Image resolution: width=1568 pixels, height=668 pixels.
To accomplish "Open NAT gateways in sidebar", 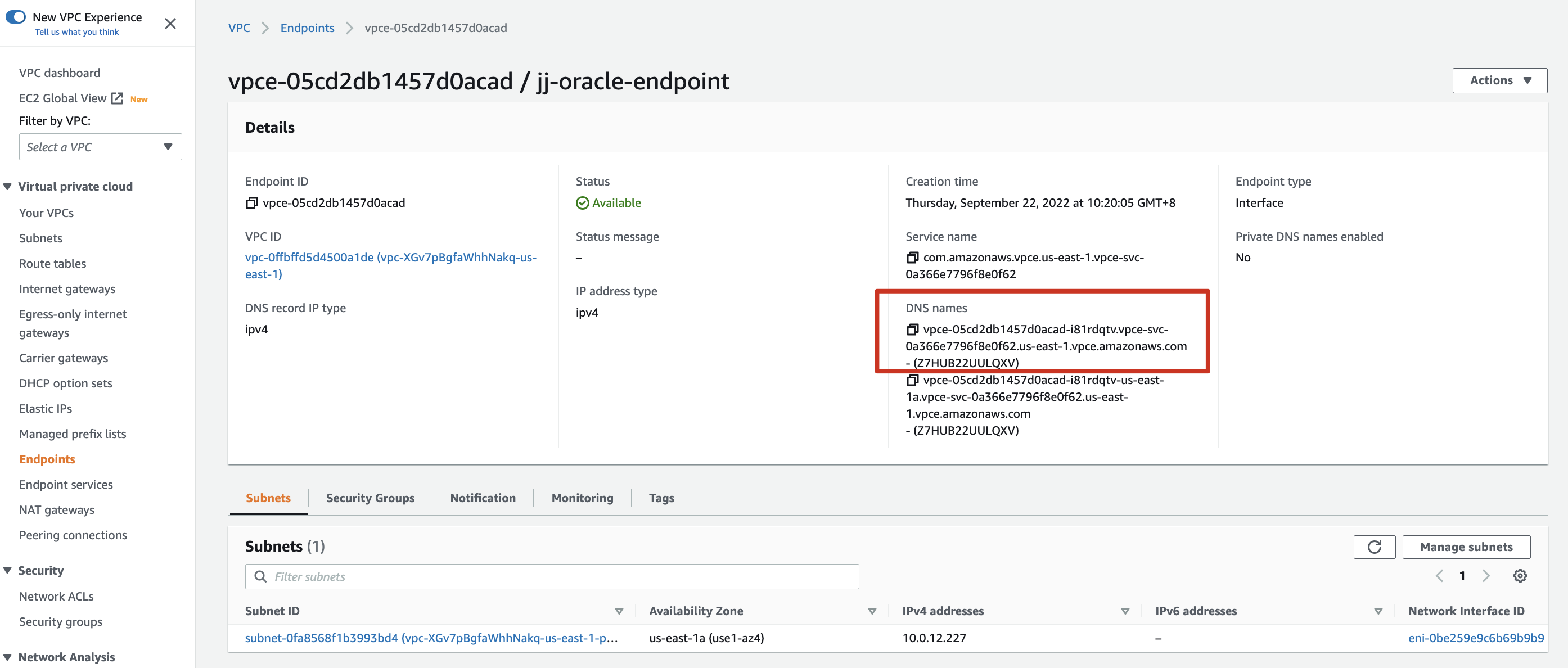I will click(57, 511).
